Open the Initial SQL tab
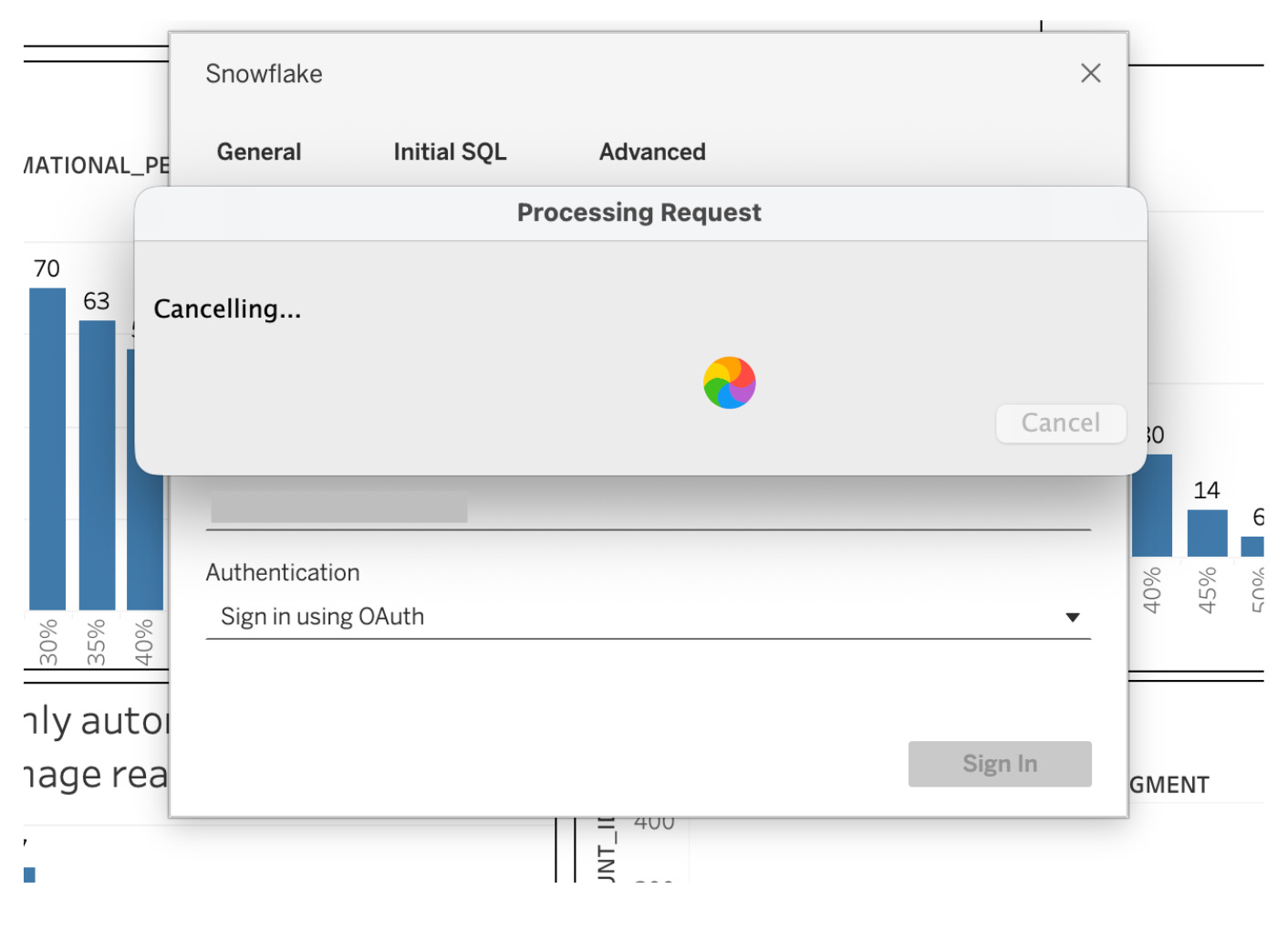1288x940 pixels. point(450,151)
